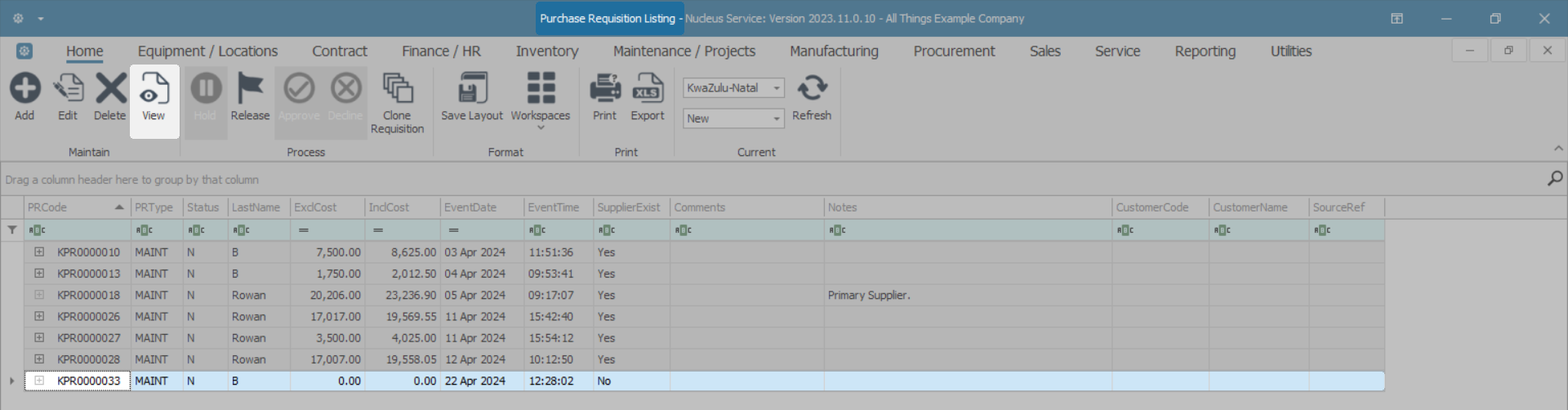Collapse the ribbon with the chevron
Image resolution: width=1568 pixels, height=410 pixels.
pyautogui.click(x=1558, y=149)
